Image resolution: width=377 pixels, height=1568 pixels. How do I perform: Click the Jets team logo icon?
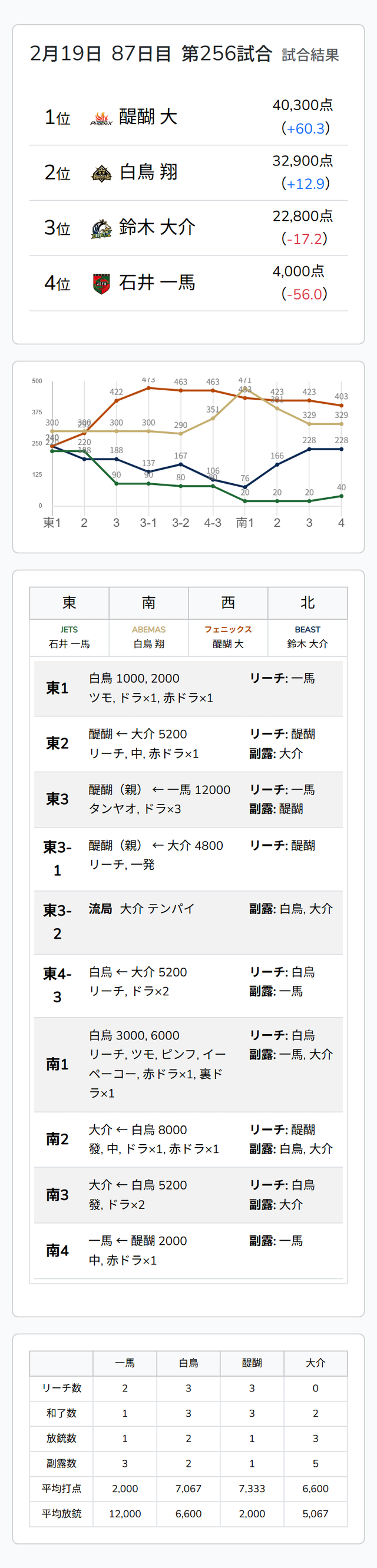(101, 284)
